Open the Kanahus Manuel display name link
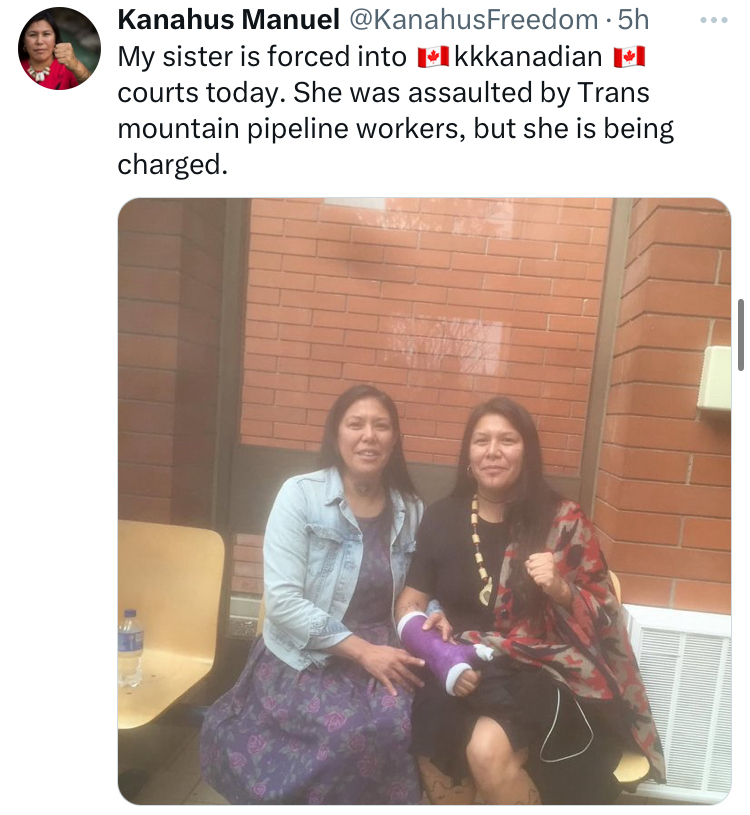Viewport: 750px width, 815px height. tap(229, 20)
